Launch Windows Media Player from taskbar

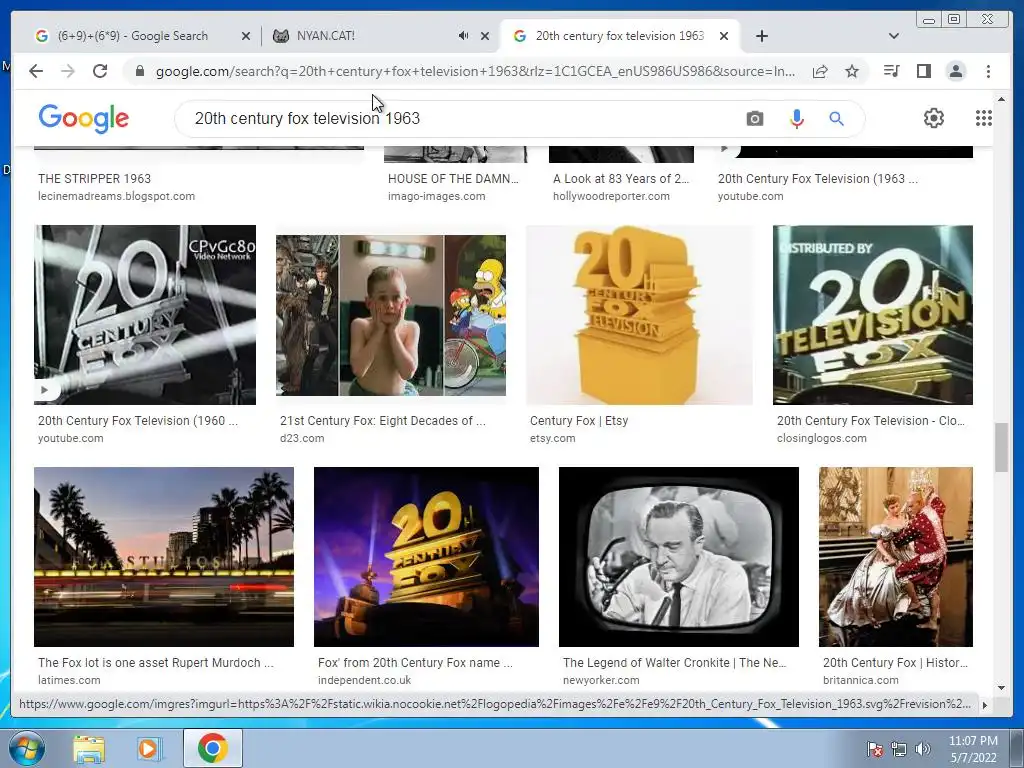[x=148, y=749]
